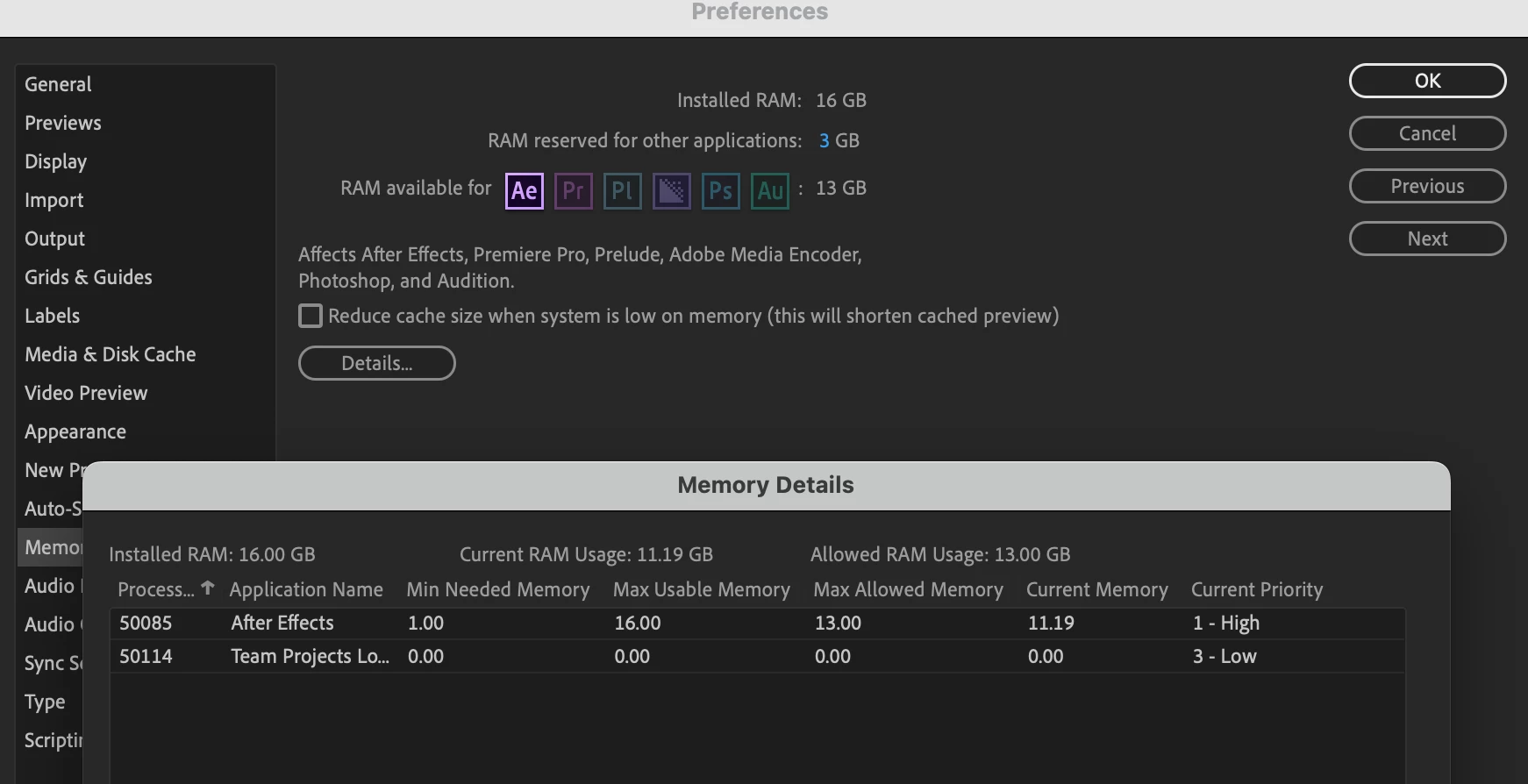
Task: Open the Appearance preferences category
Action: pyautogui.click(x=75, y=431)
